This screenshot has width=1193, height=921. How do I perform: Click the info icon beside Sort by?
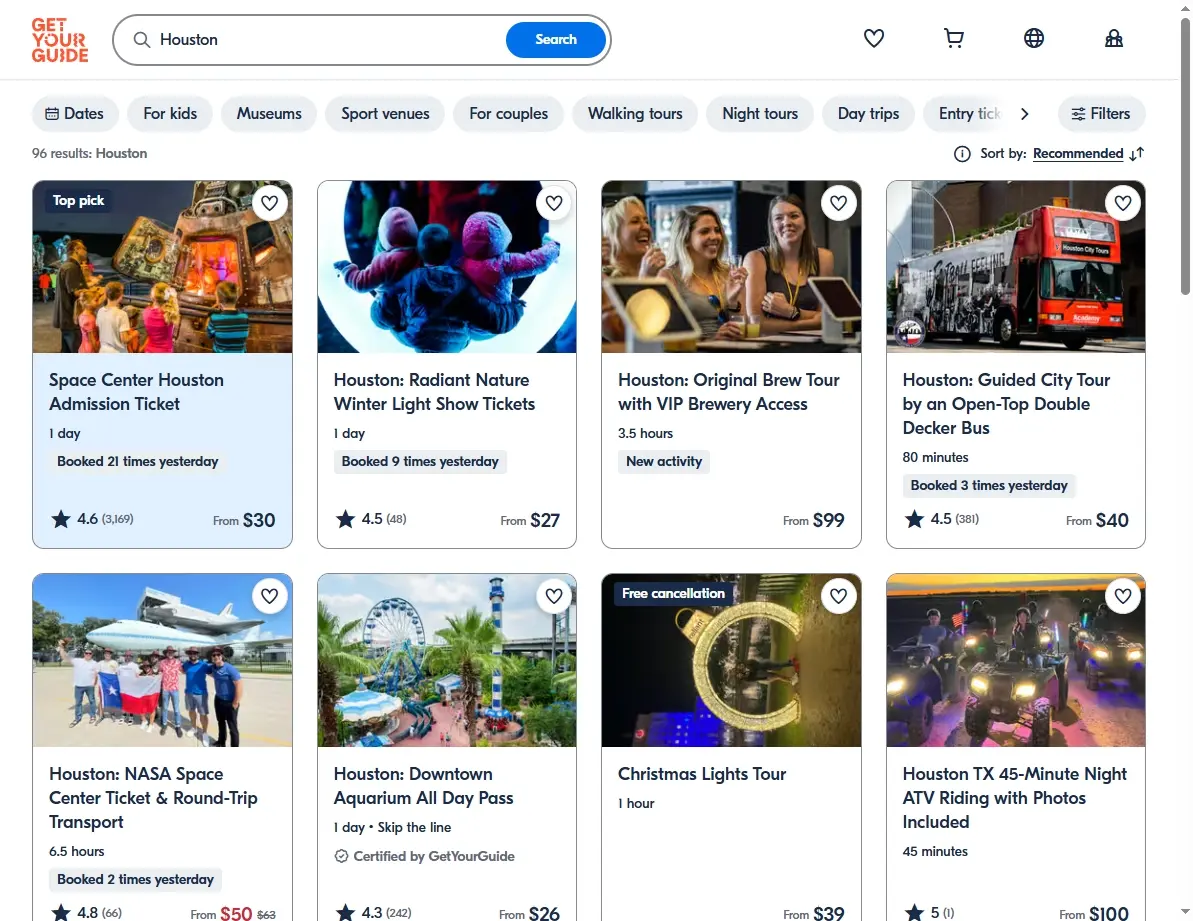962,154
